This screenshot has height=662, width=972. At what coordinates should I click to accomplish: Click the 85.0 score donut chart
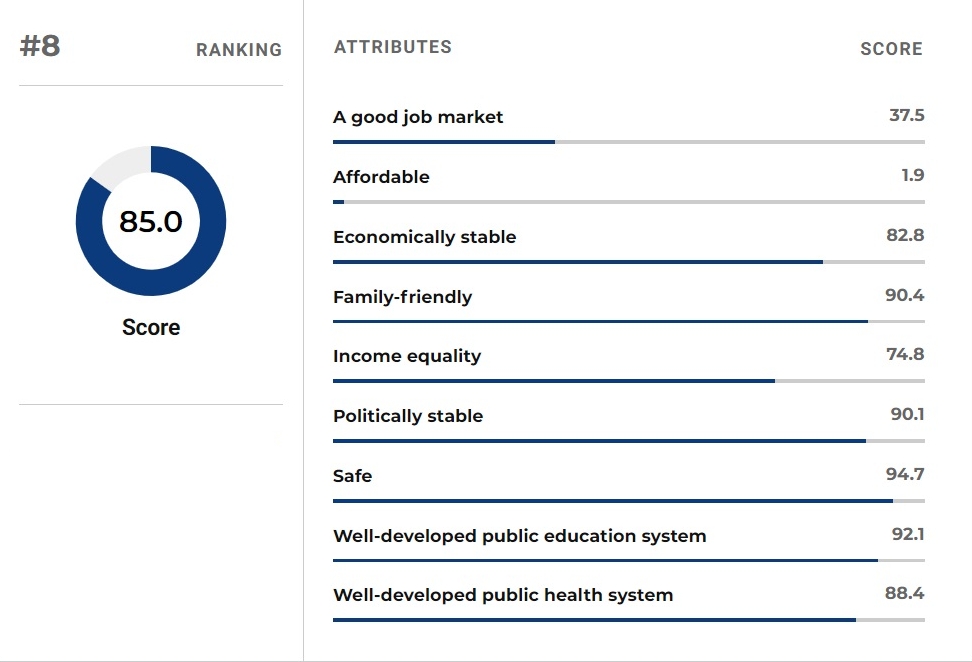tap(151, 221)
